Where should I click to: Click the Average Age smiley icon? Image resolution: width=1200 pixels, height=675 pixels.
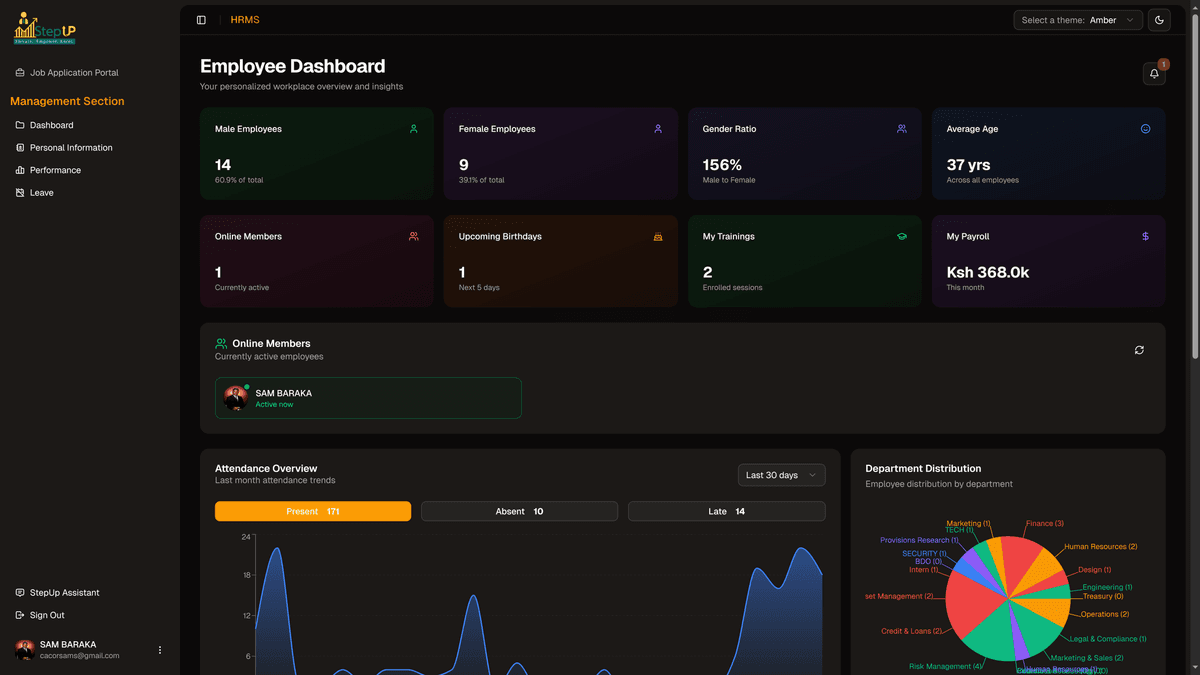pyautogui.click(x=1146, y=129)
